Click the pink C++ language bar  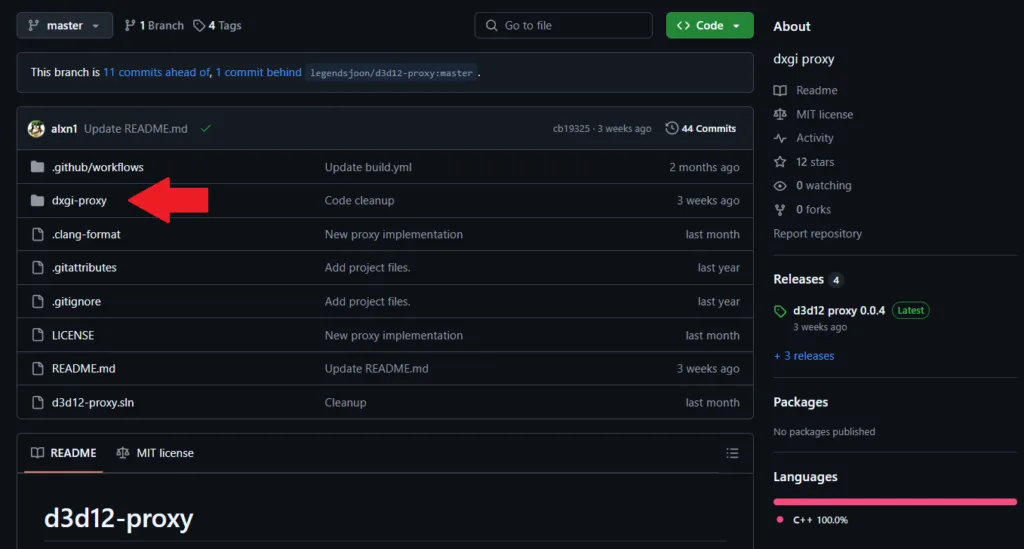click(x=894, y=501)
